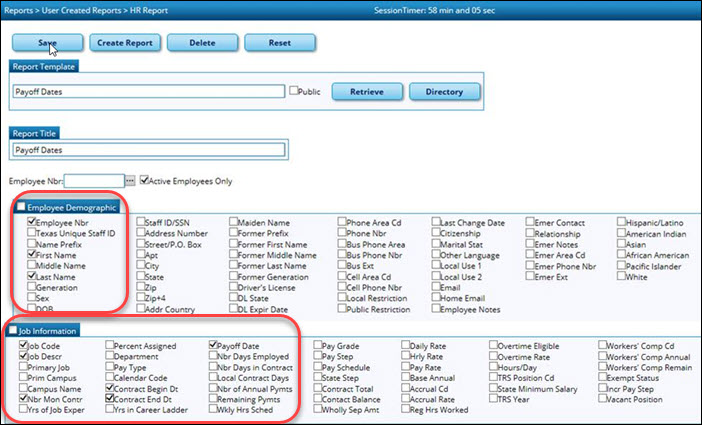This screenshot has height=425, width=702.
Task: Uncheck the Job Descr checkbox
Action: pos(23,355)
